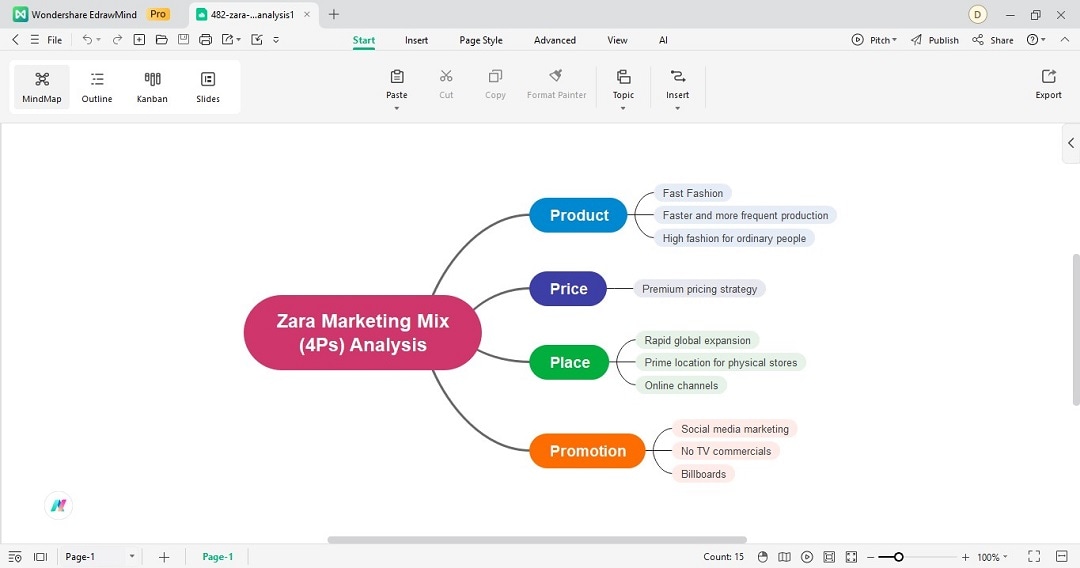Switch to the Start ribbon tab
The width and height of the screenshot is (1080, 568).
click(364, 40)
